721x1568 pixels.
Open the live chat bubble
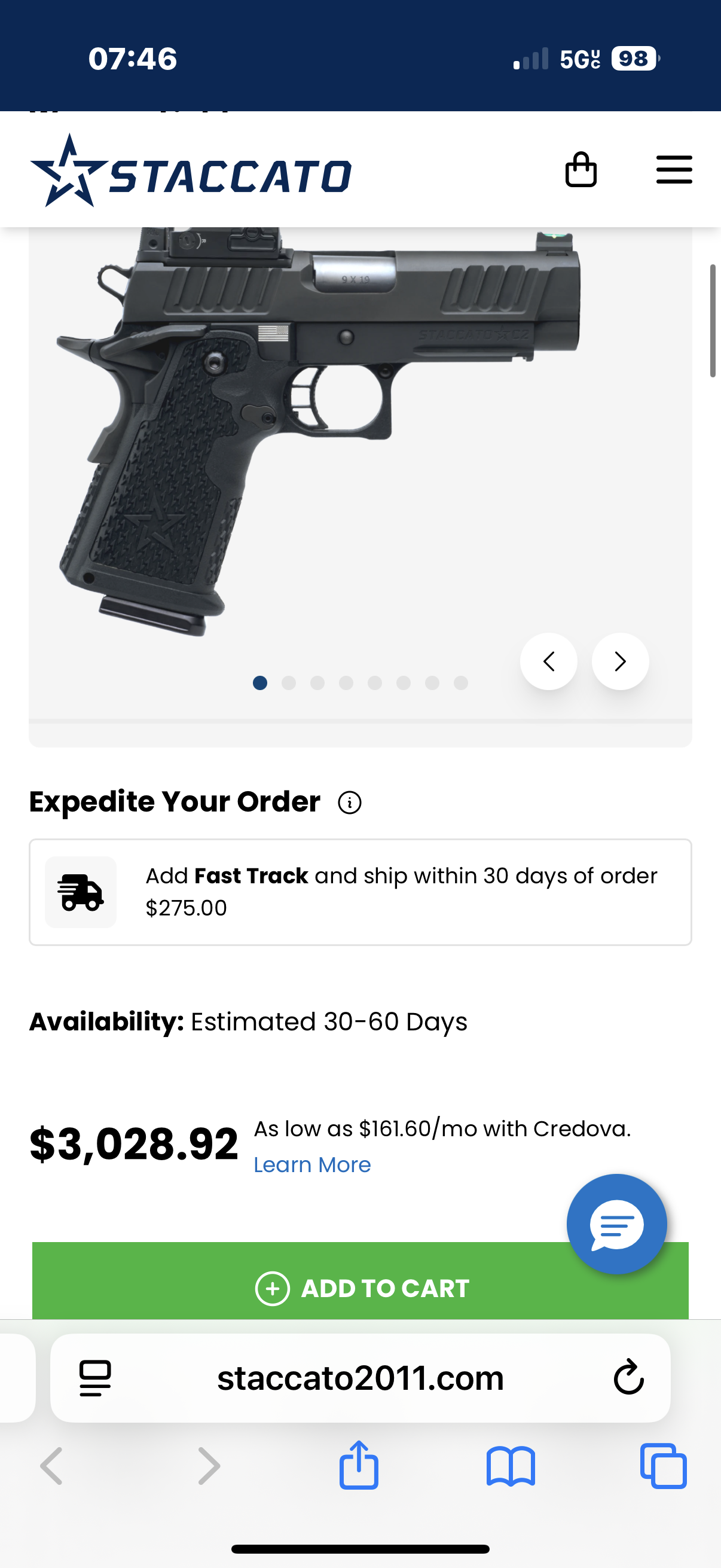coord(616,1224)
